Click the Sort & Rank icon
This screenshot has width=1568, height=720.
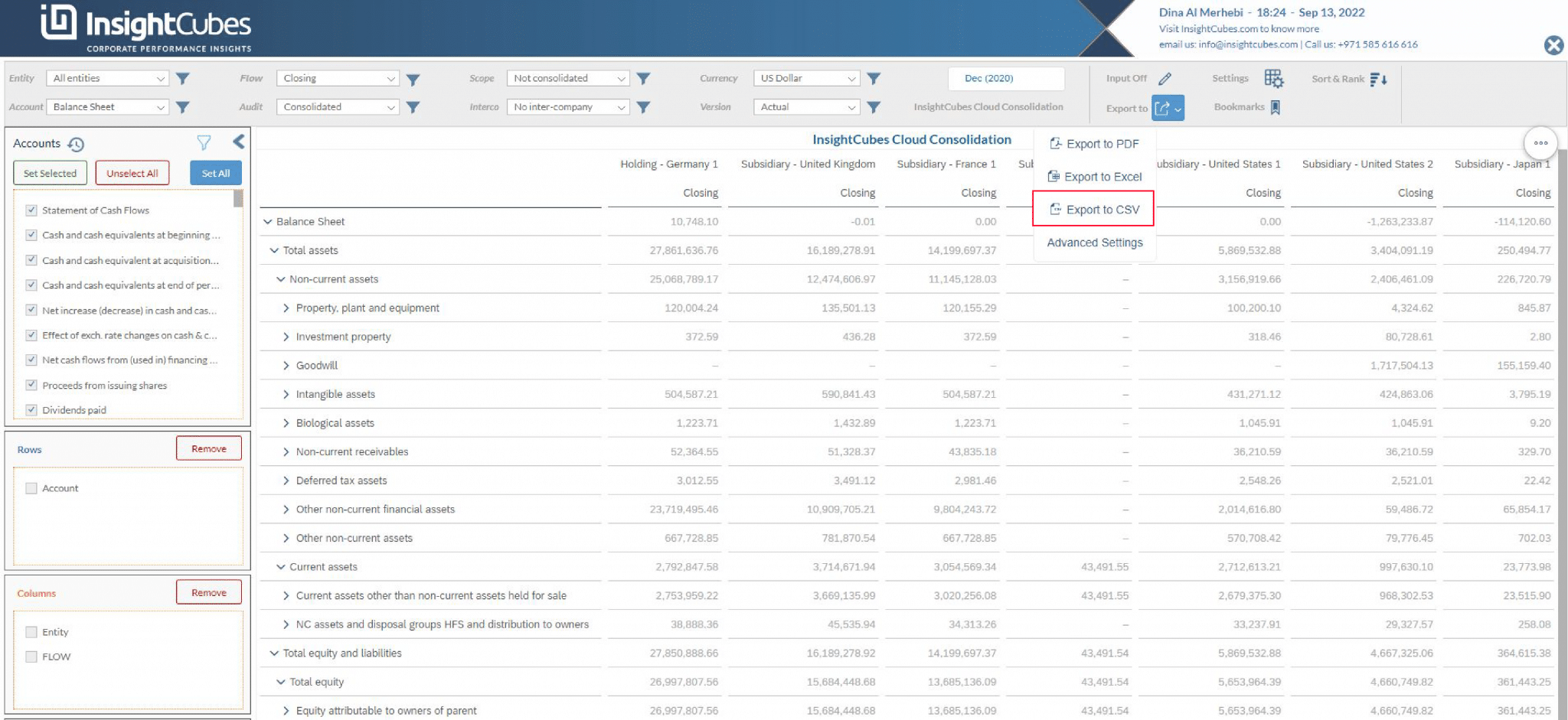click(x=1376, y=78)
